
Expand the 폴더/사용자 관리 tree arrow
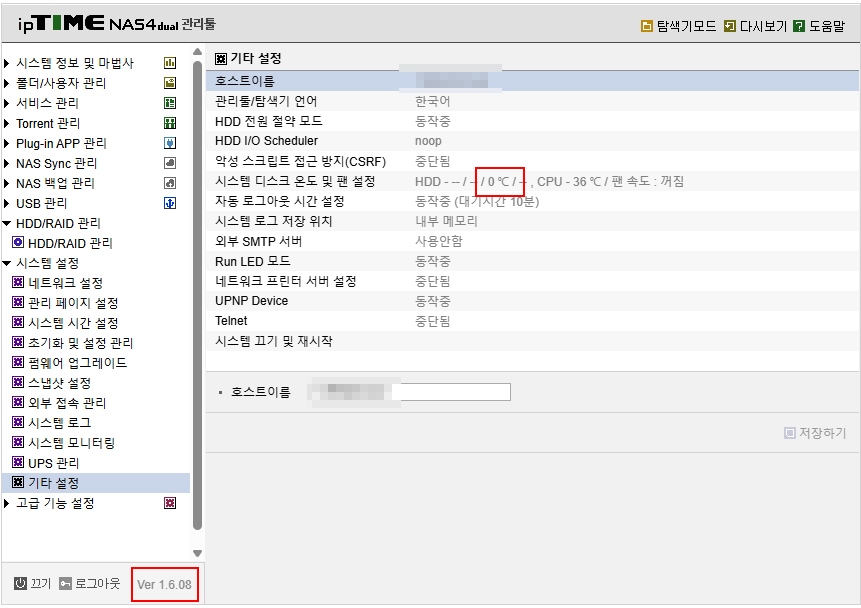pos(7,83)
